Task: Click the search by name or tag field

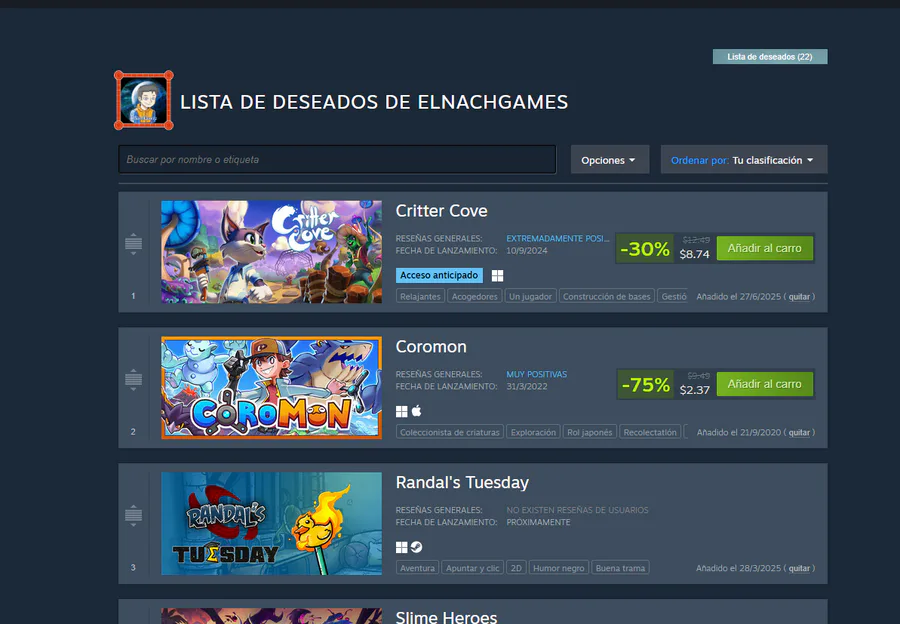Action: tap(337, 160)
